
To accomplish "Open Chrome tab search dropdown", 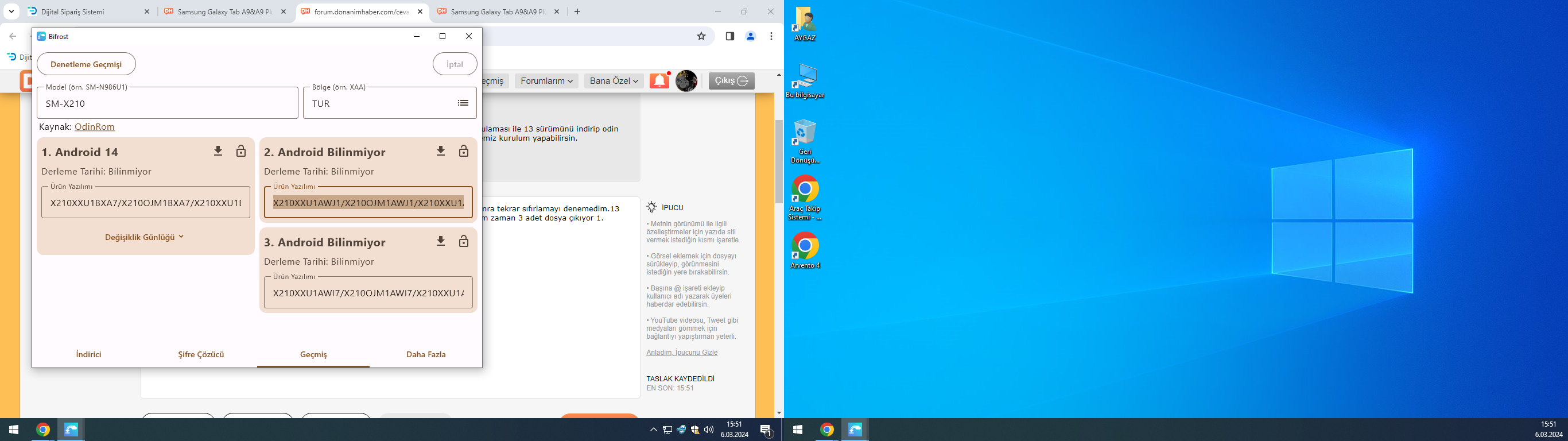I will click(x=11, y=11).
